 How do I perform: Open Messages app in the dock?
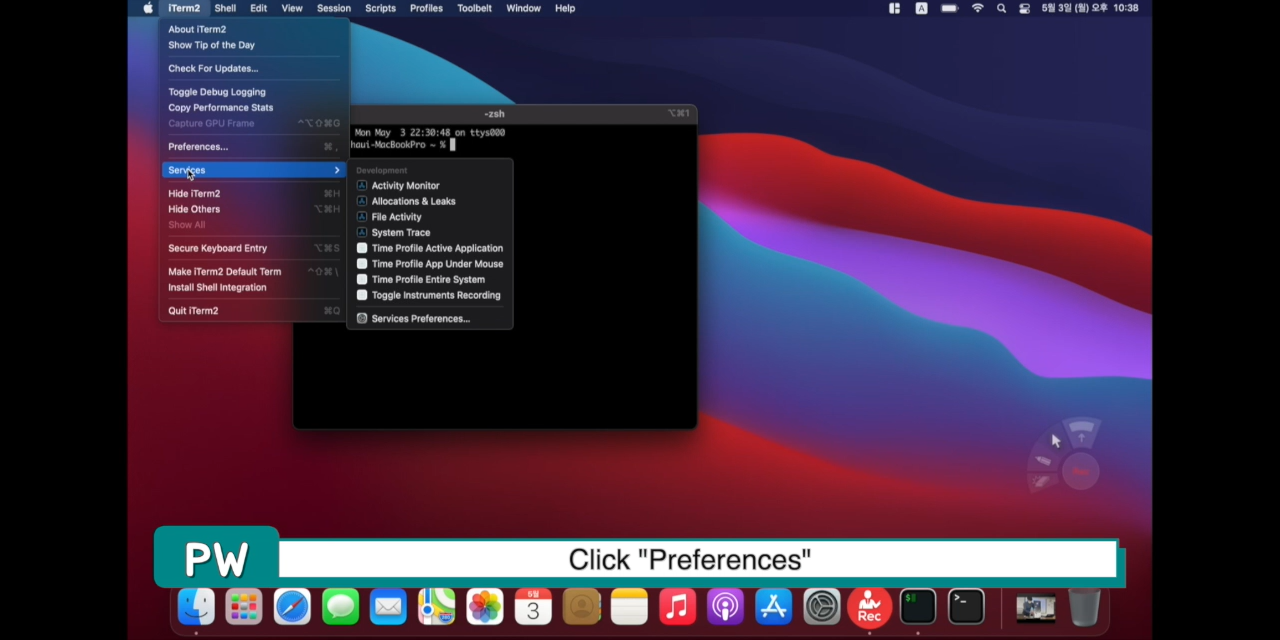[x=340, y=606]
